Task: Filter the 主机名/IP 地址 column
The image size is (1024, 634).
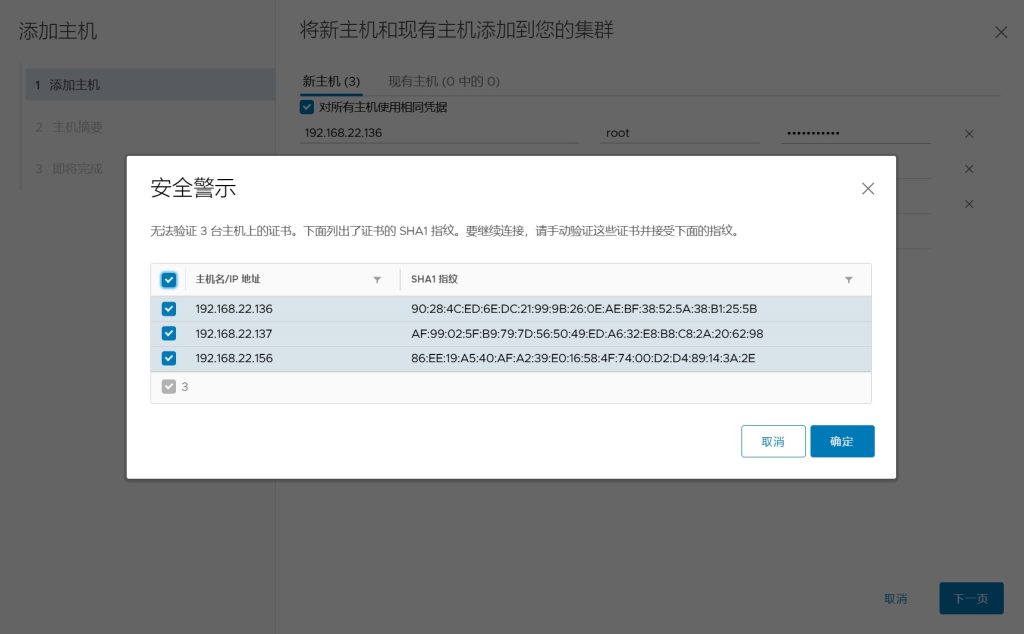Action: click(x=377, y=279)
